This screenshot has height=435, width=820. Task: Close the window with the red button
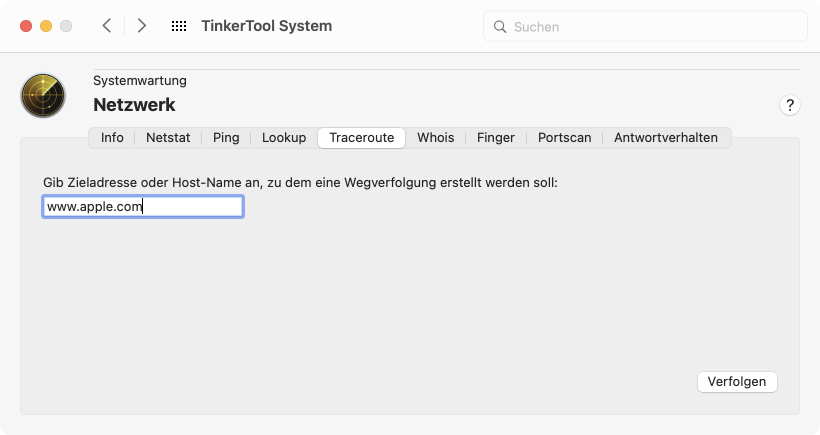tap(26, 26)
